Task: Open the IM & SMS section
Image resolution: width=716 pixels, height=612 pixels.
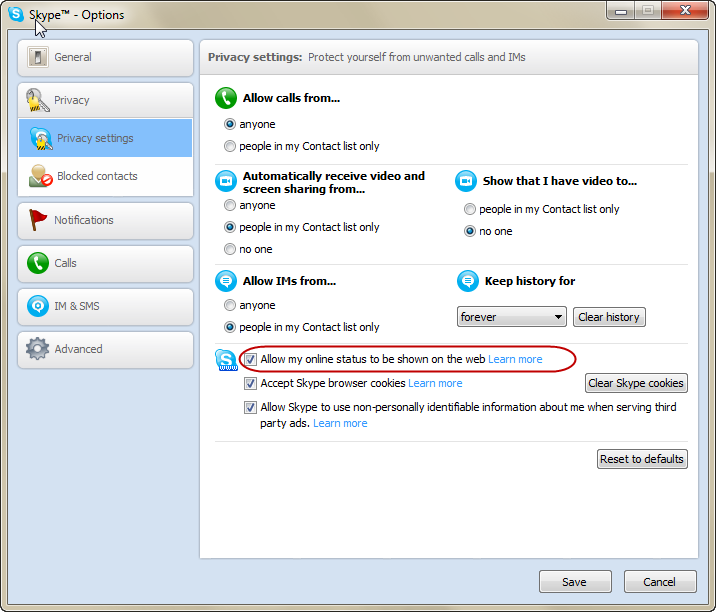Action: tap(105, 306)
